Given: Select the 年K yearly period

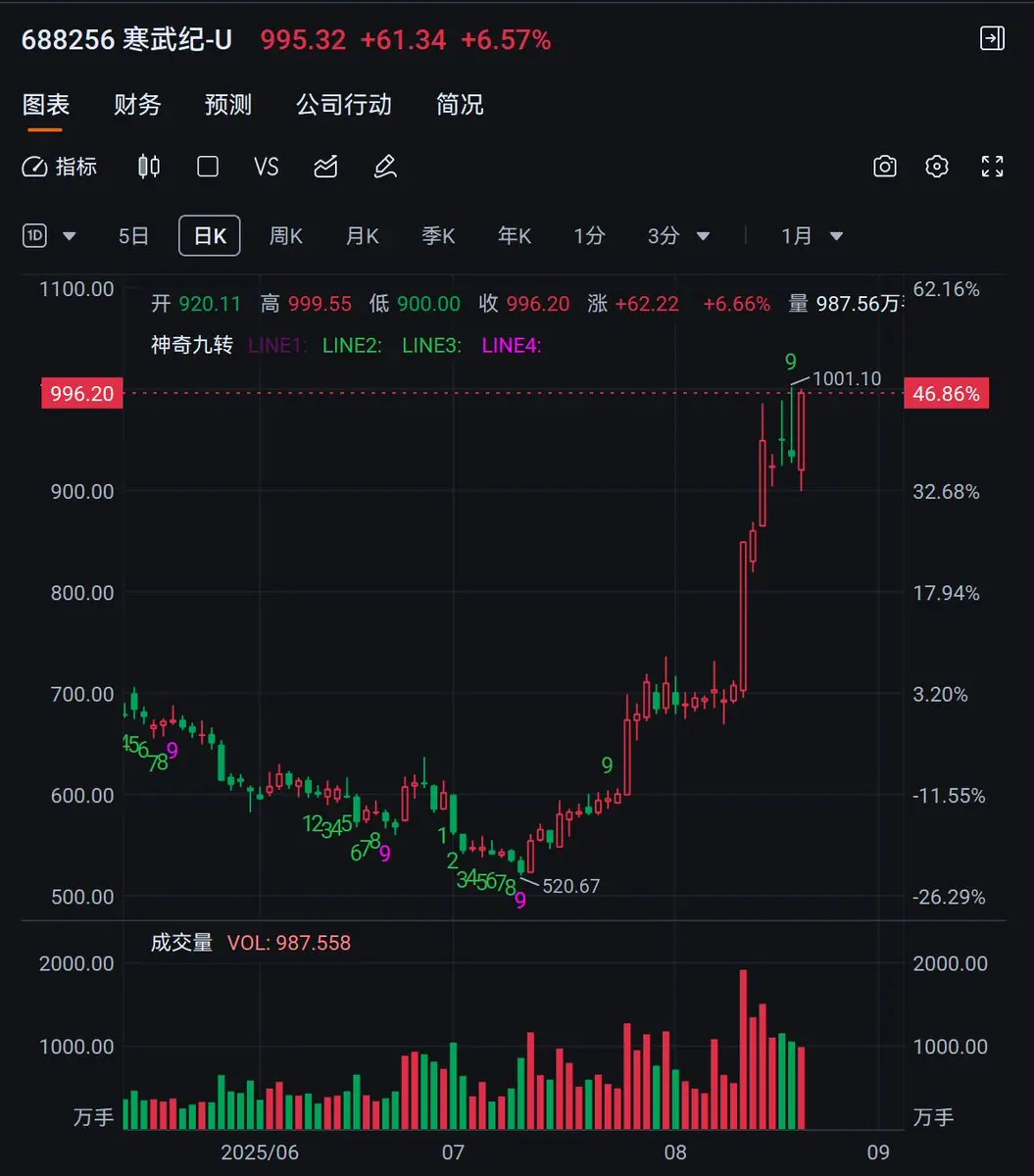Looking at the screenshot, I should tap(515, 236).
